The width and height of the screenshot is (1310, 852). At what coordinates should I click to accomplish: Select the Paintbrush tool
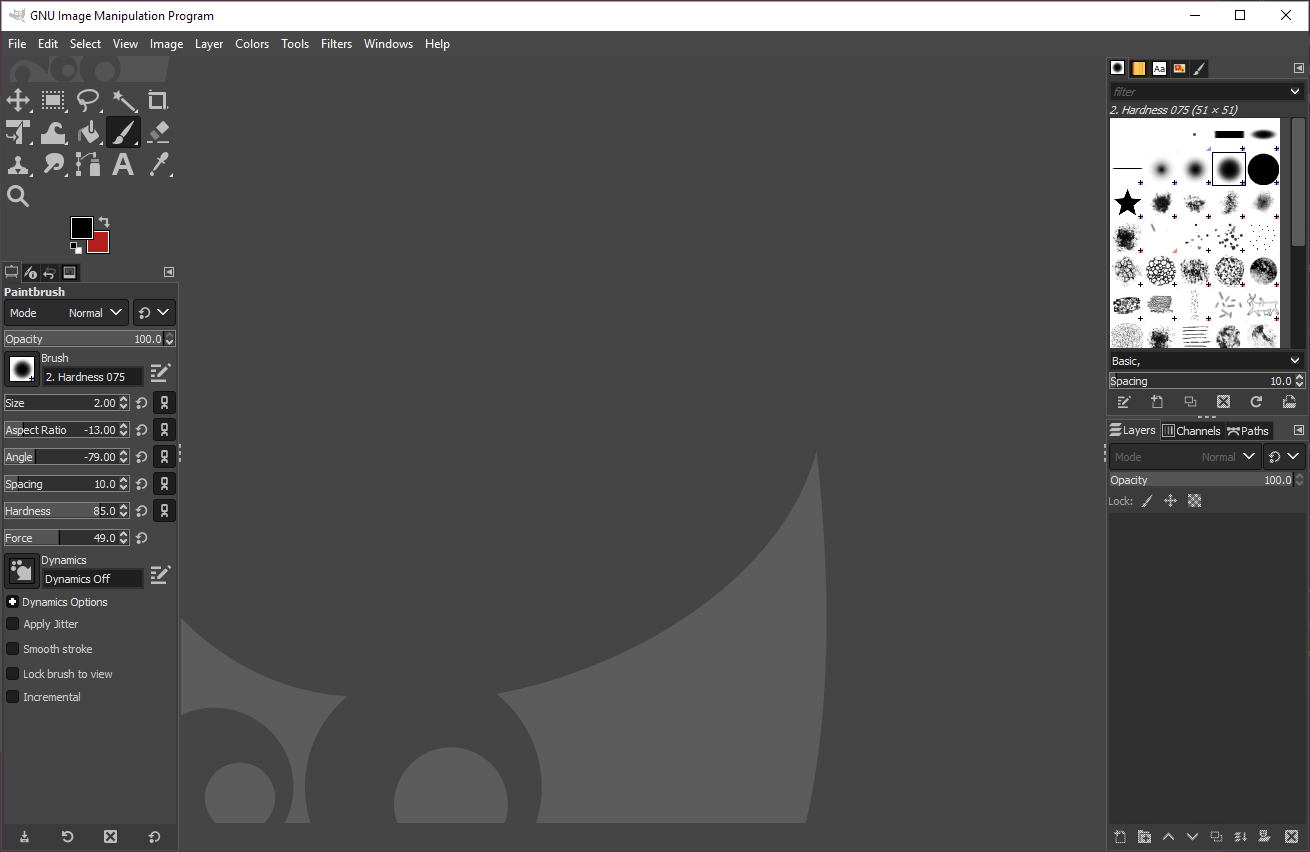coord(123,132)
